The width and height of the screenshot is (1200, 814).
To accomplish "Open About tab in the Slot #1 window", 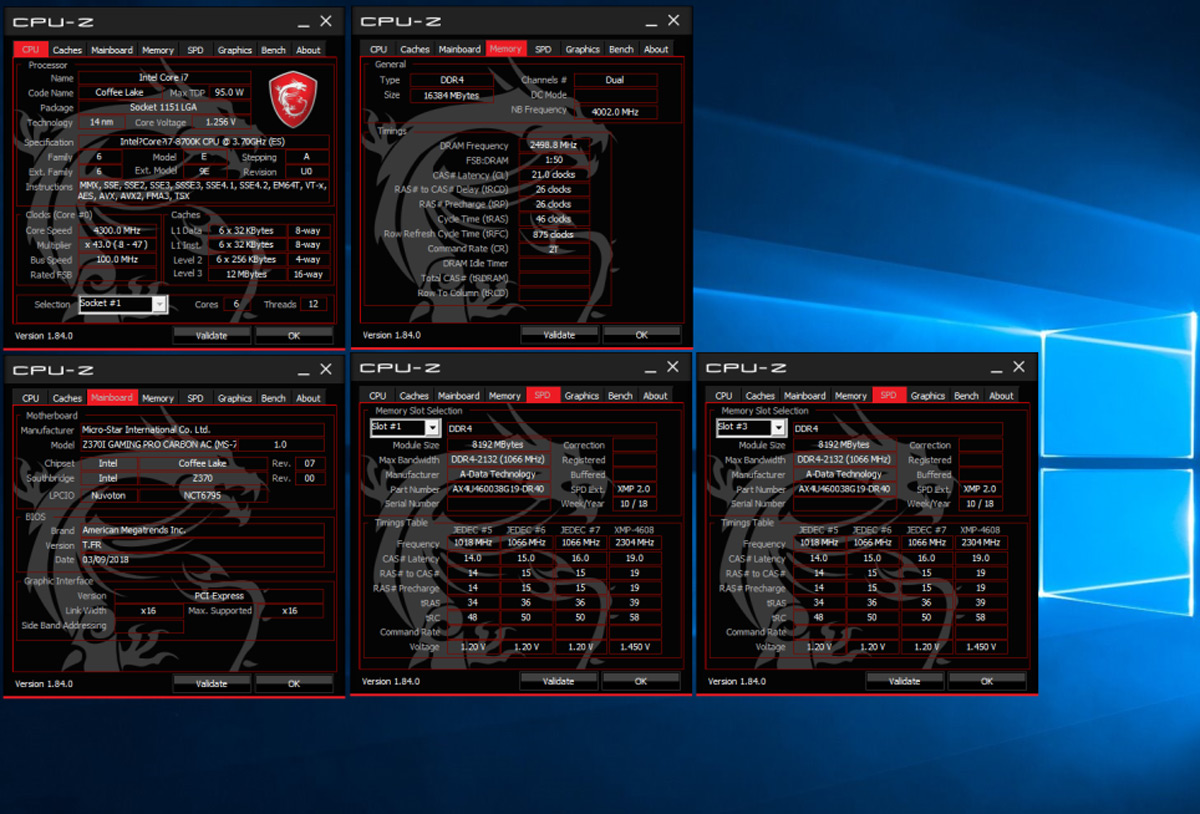I will 655,396.
